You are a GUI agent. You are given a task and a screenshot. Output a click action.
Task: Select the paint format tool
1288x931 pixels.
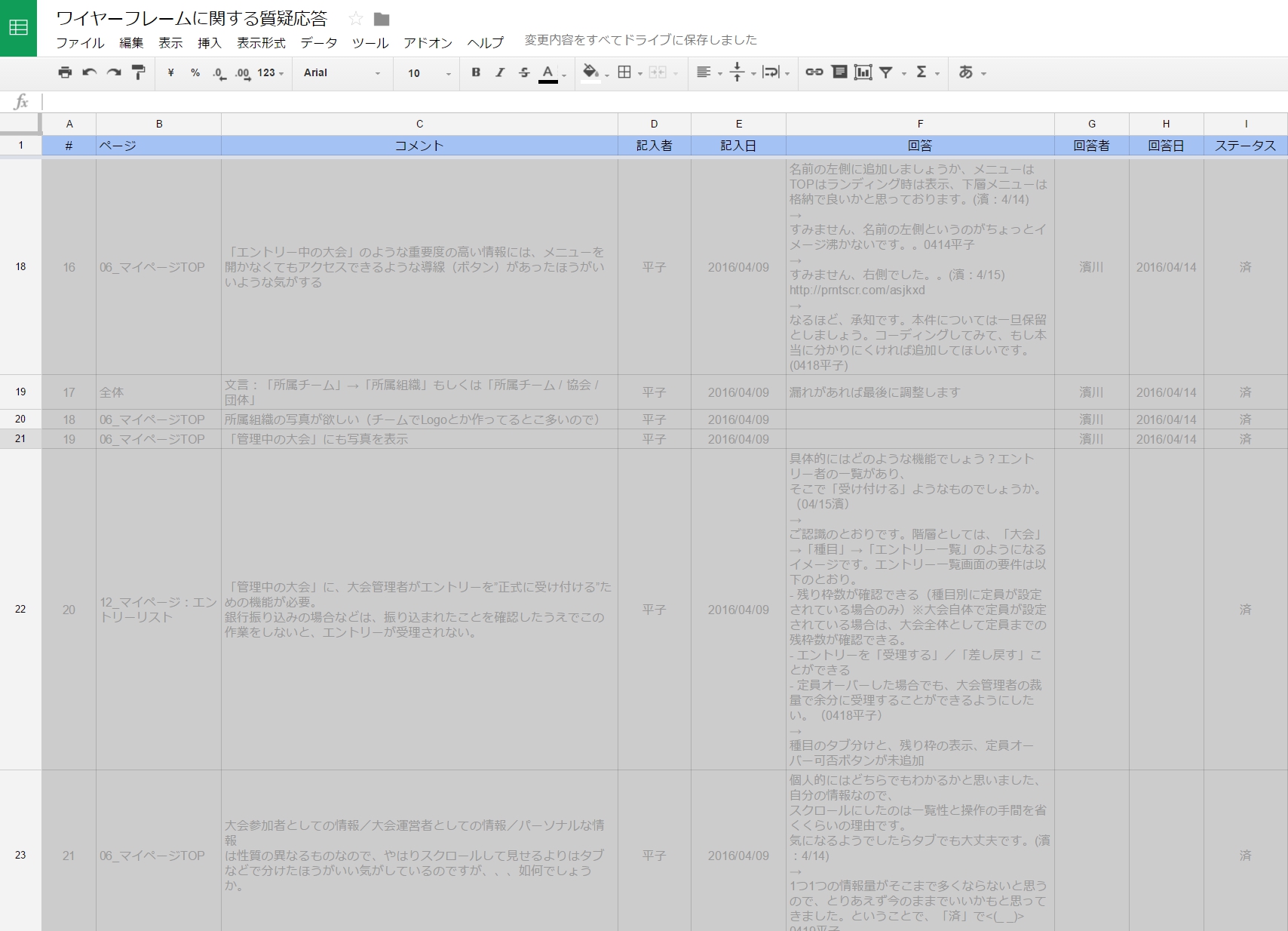pos(138,72)
